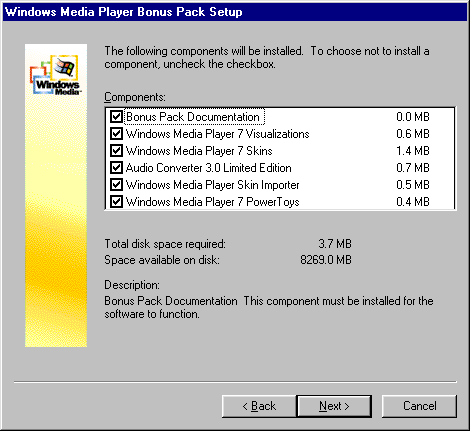
Task: Toggle the Windows Media Player 7 PowerToys checkbox
Action: tap(116, 202)
